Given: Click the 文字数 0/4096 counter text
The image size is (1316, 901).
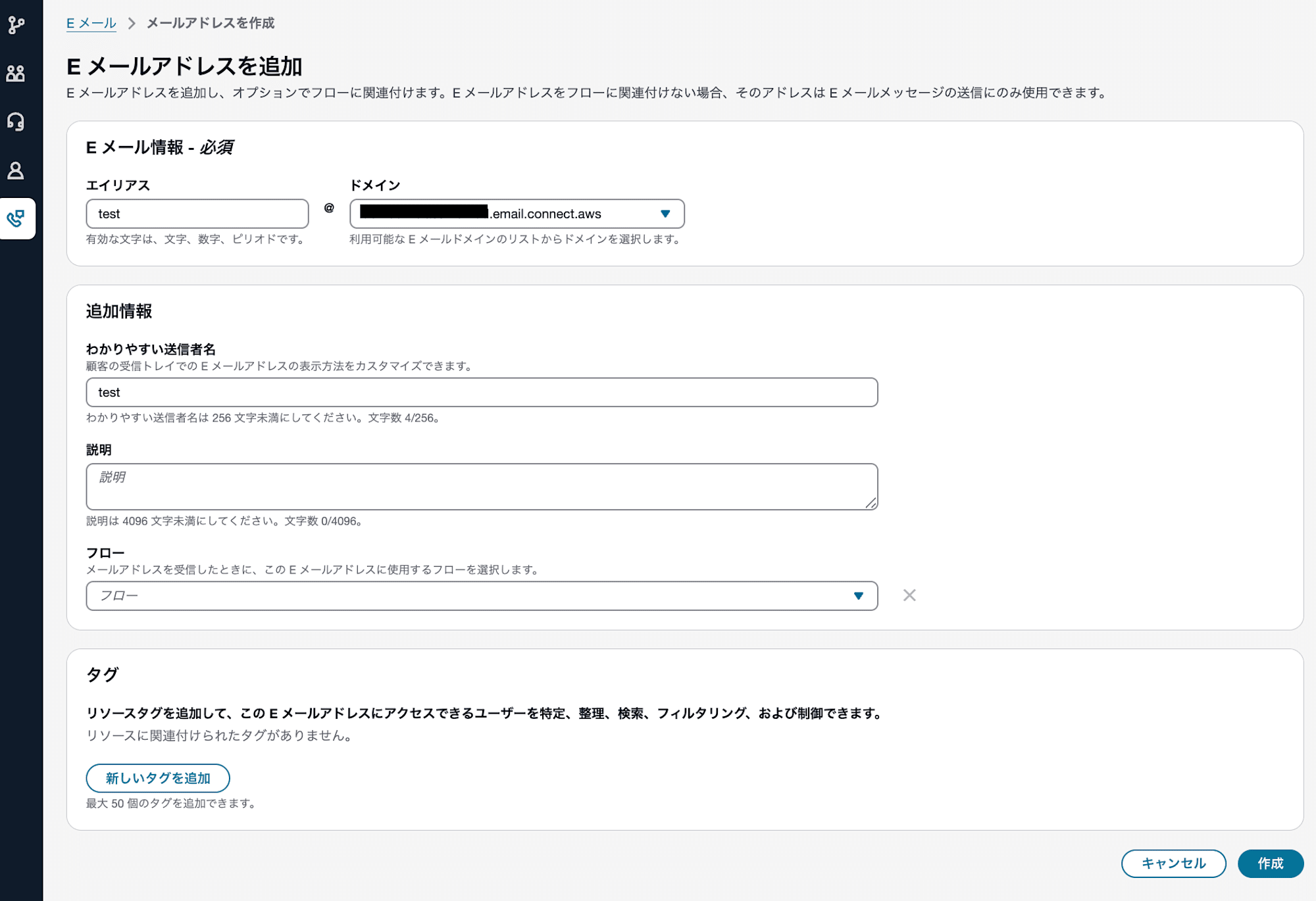Looking at the screenshot, I should (323, 521).
